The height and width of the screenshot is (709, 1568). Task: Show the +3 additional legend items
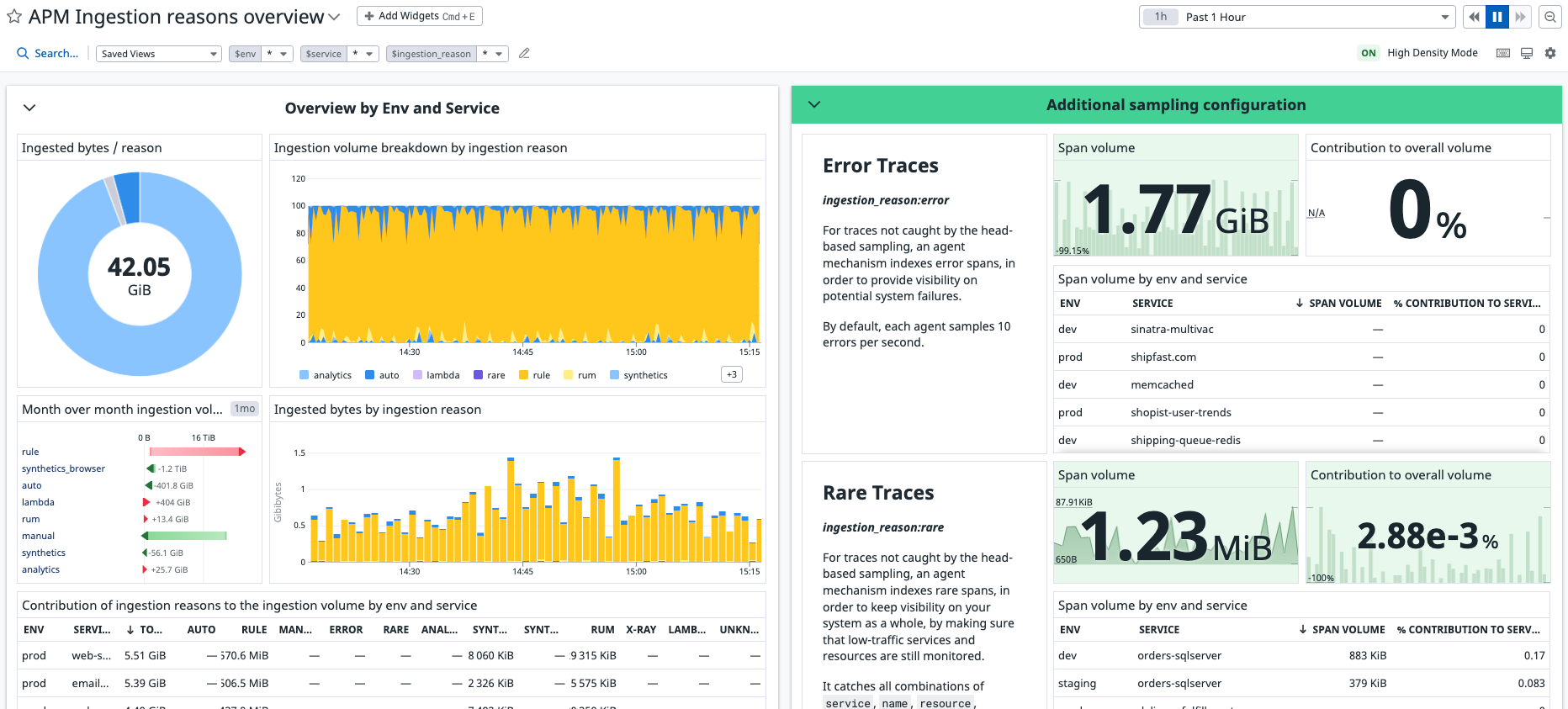(x=731, y=374)
